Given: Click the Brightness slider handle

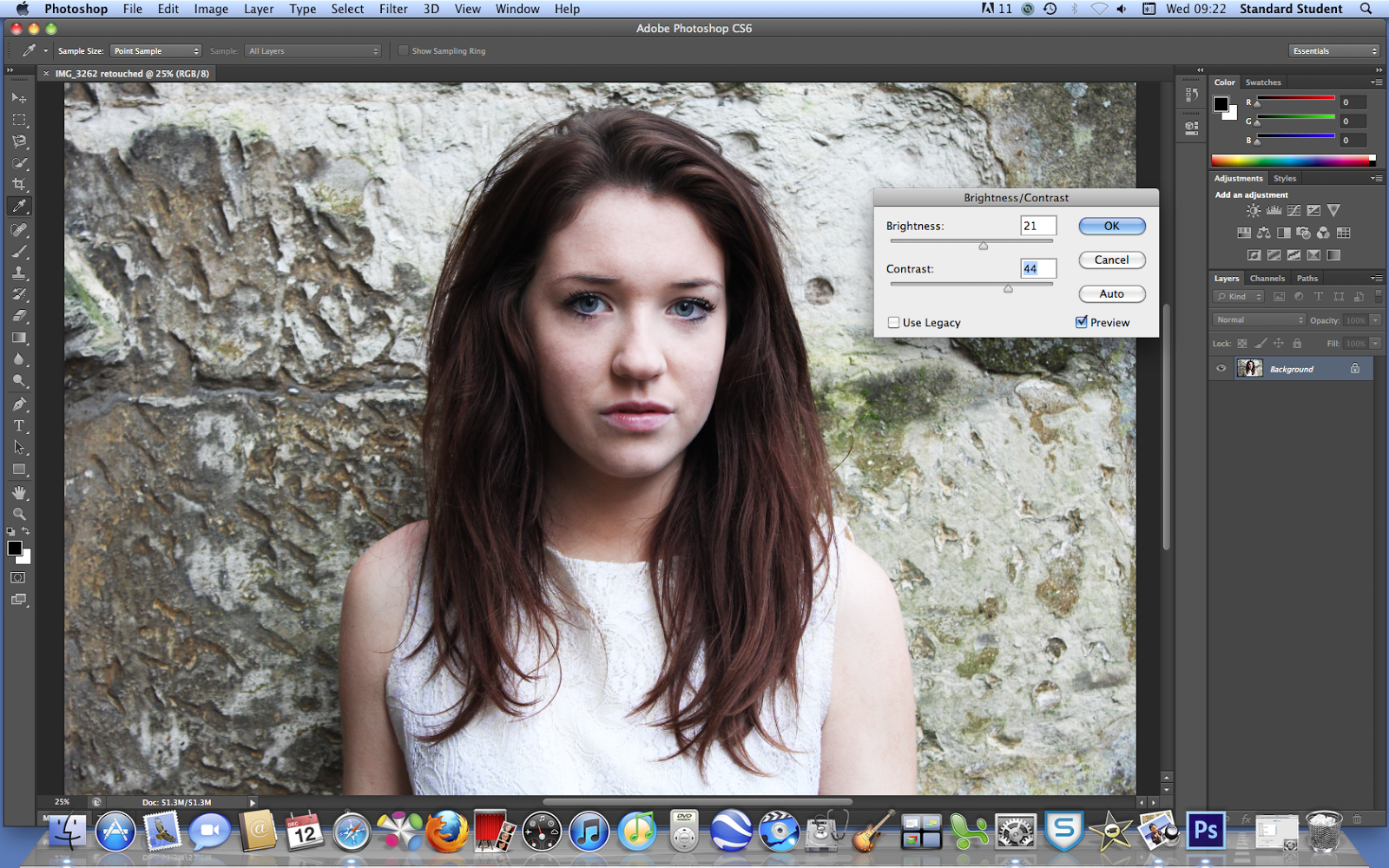Looking at the screenshot, I should 984,246.
